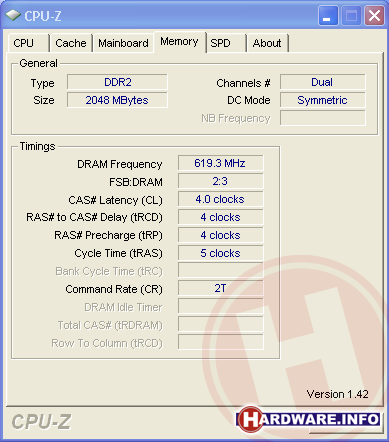Click the CAS# Latency (CL) label

(115, 200)
